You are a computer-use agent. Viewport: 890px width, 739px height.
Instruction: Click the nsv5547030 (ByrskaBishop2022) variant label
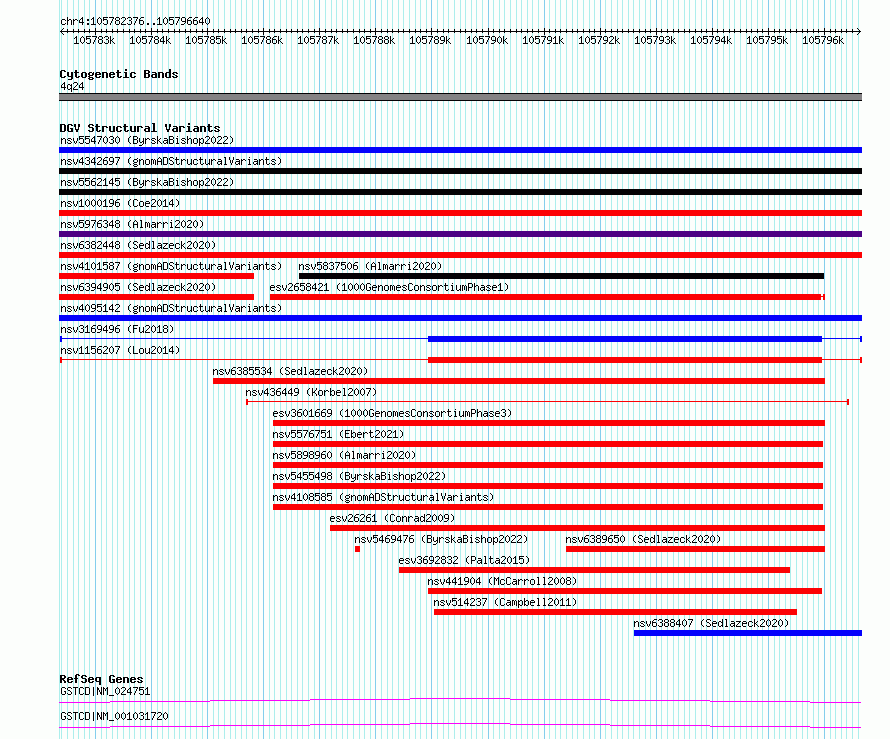pyautogui.click(x=147, y=140)
